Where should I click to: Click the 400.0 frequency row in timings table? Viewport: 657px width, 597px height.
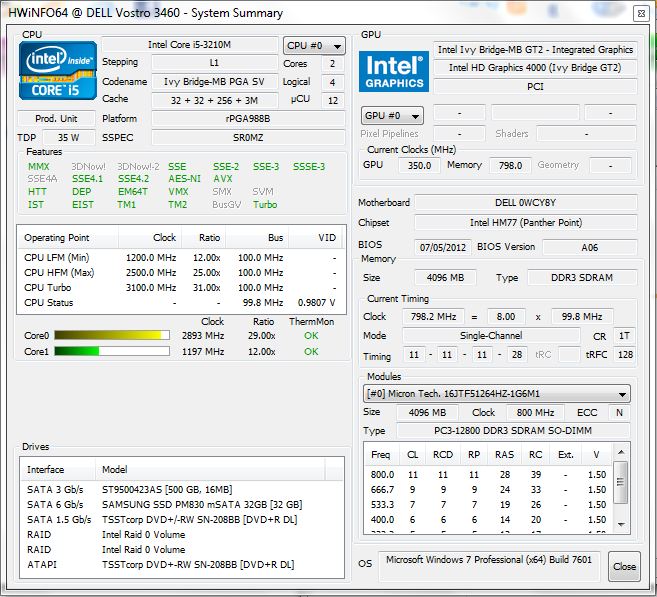click(x=489, y=520)
